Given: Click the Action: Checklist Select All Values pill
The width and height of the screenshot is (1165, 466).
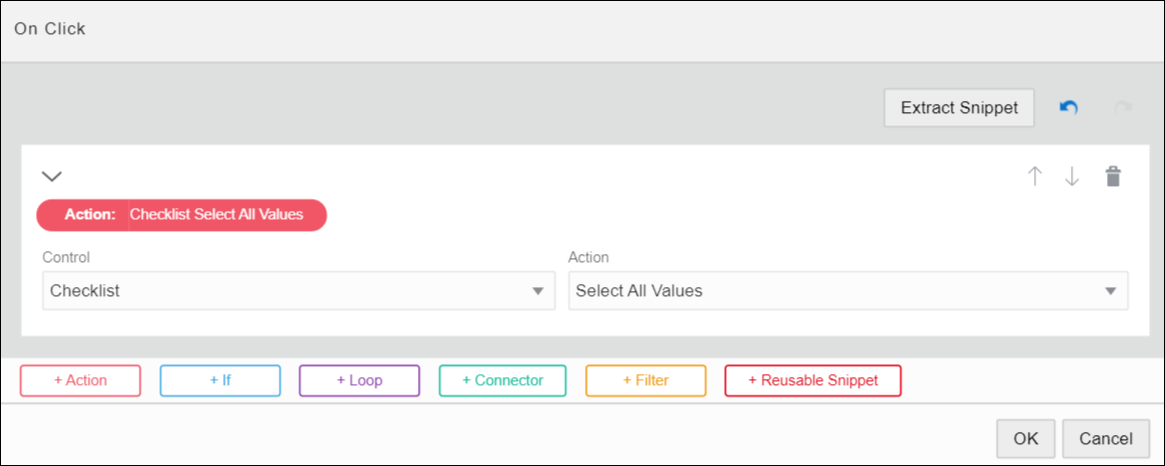Looking at the screenshot, I should pos(182,215).
